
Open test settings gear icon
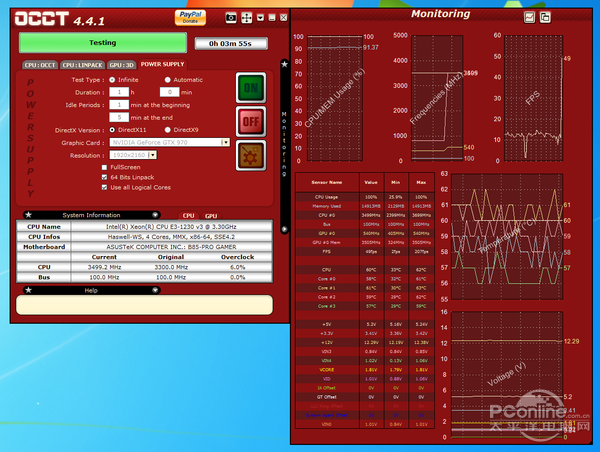click(x=249, y=157)
